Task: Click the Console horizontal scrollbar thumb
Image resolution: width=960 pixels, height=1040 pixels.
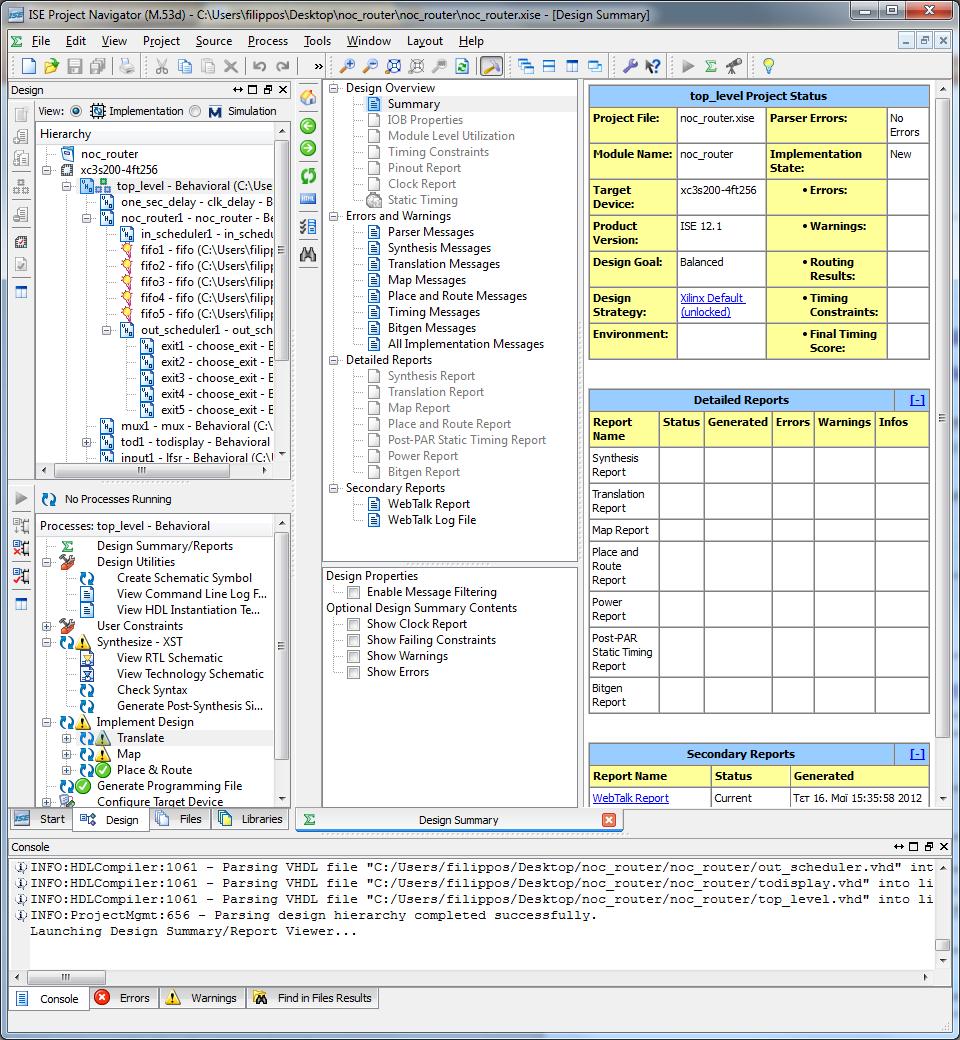Action: click(x=66, y=977)
